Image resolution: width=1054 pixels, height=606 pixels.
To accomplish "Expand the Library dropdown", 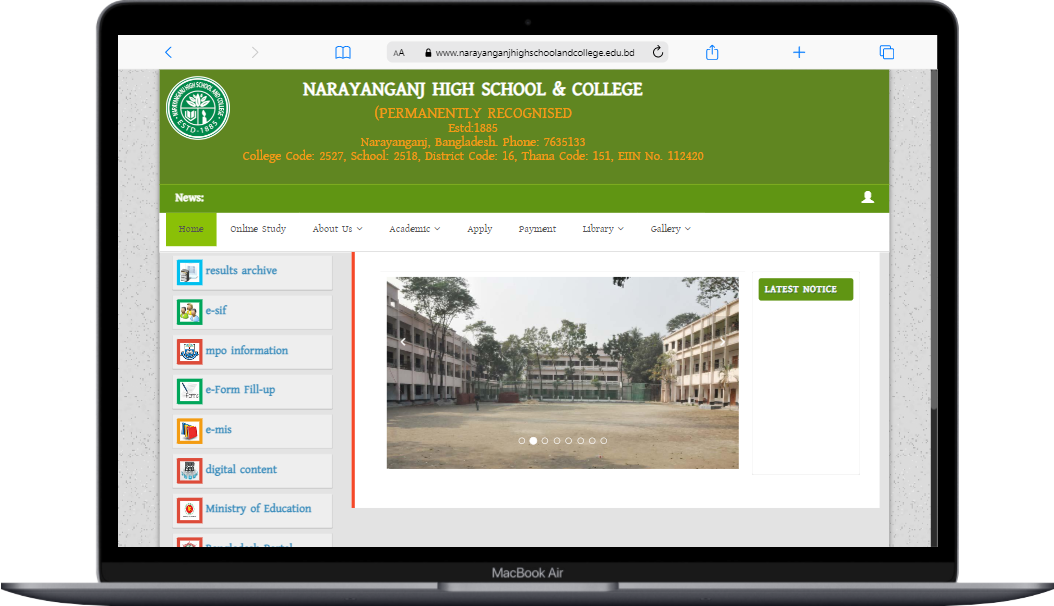I will pyautogui.click(x=602, y=229).
